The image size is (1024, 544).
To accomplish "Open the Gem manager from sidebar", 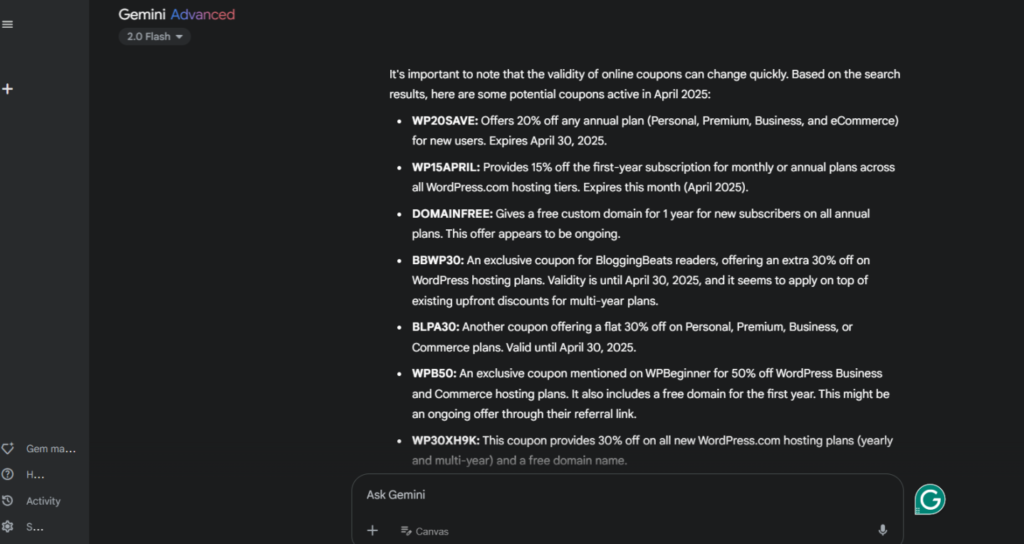I will point(38,449).
